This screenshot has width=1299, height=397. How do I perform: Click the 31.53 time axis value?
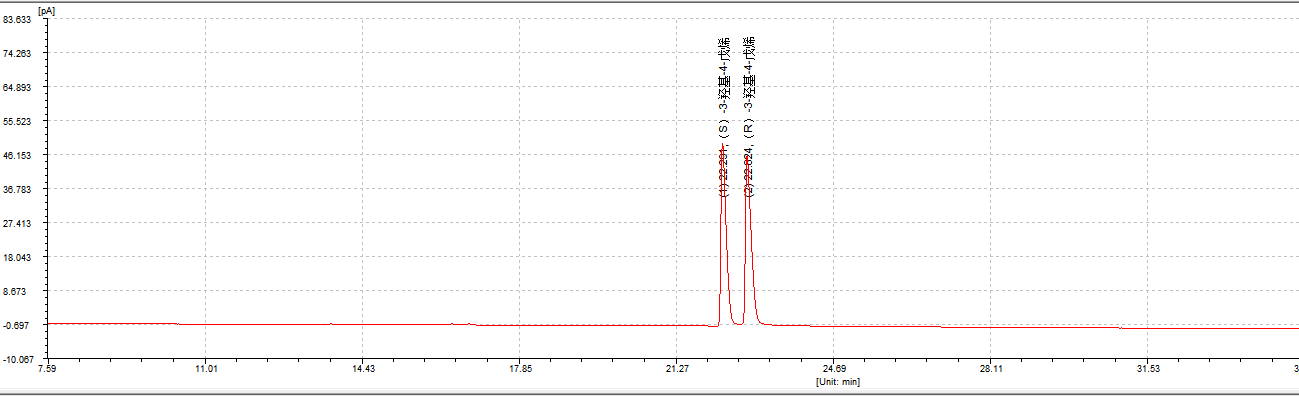(x=1148, y=370)
